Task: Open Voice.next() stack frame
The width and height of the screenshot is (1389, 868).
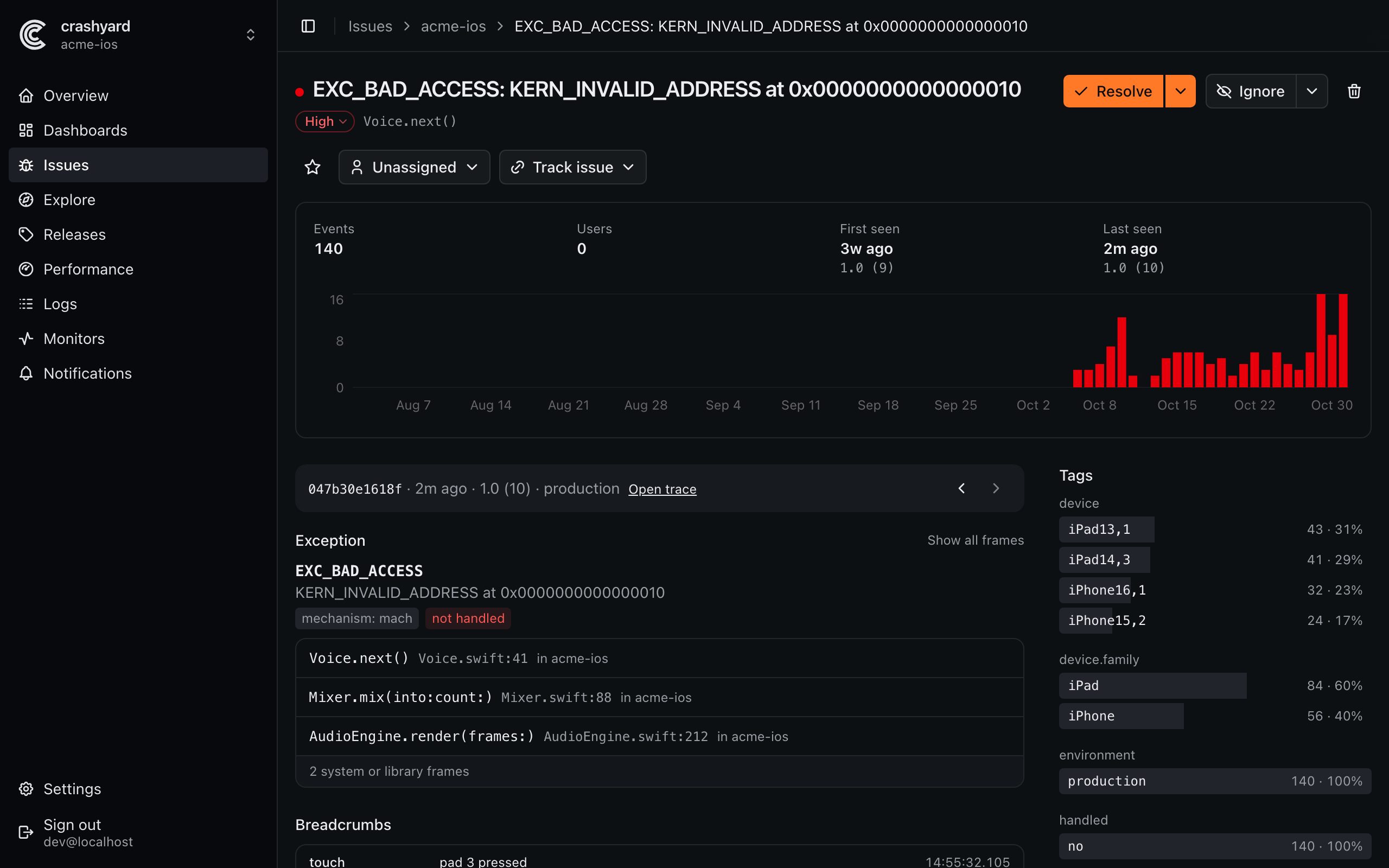Action: [x=659, y=659]
